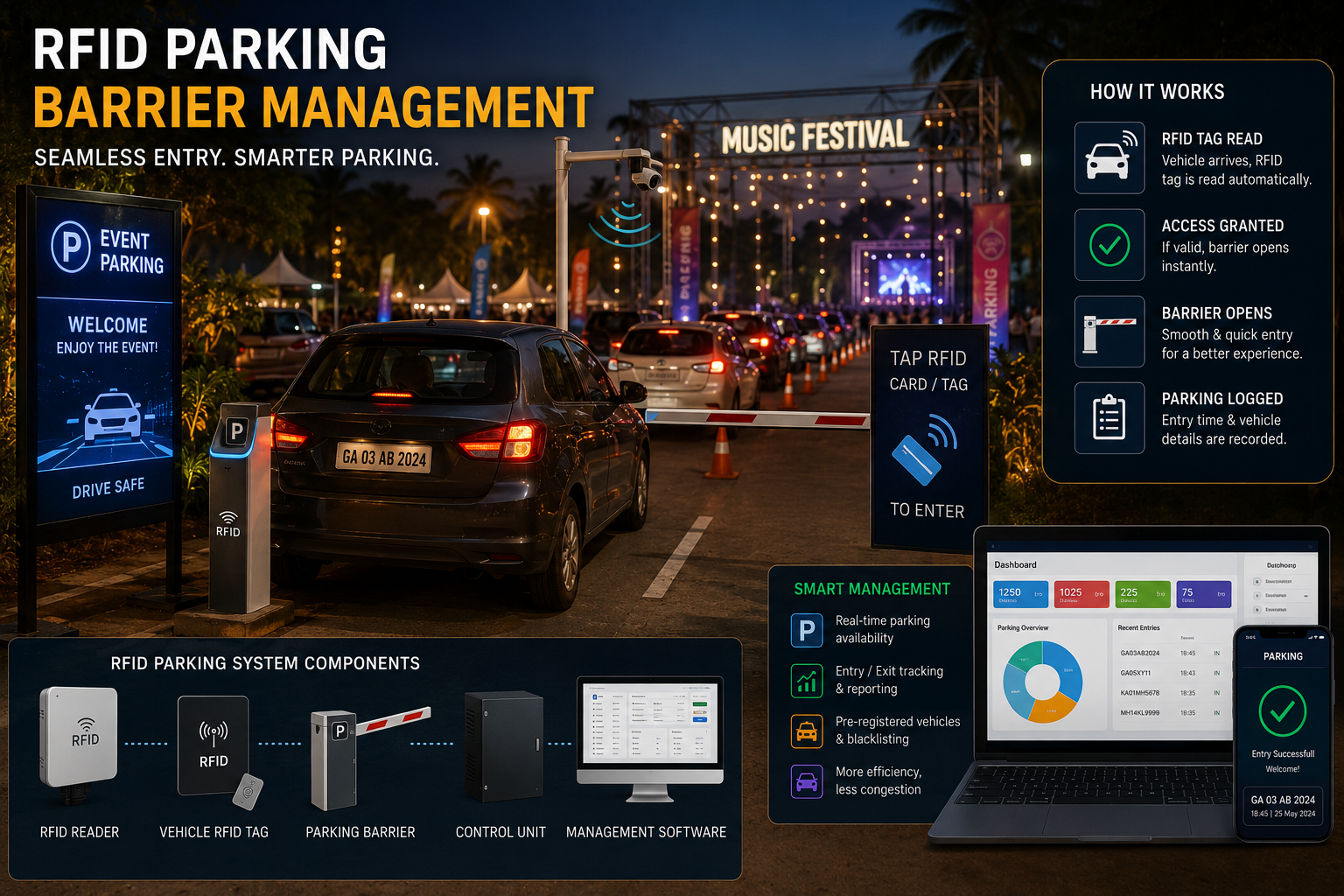Click the SMART MANAGEMENT panel heading

[871, 590]
